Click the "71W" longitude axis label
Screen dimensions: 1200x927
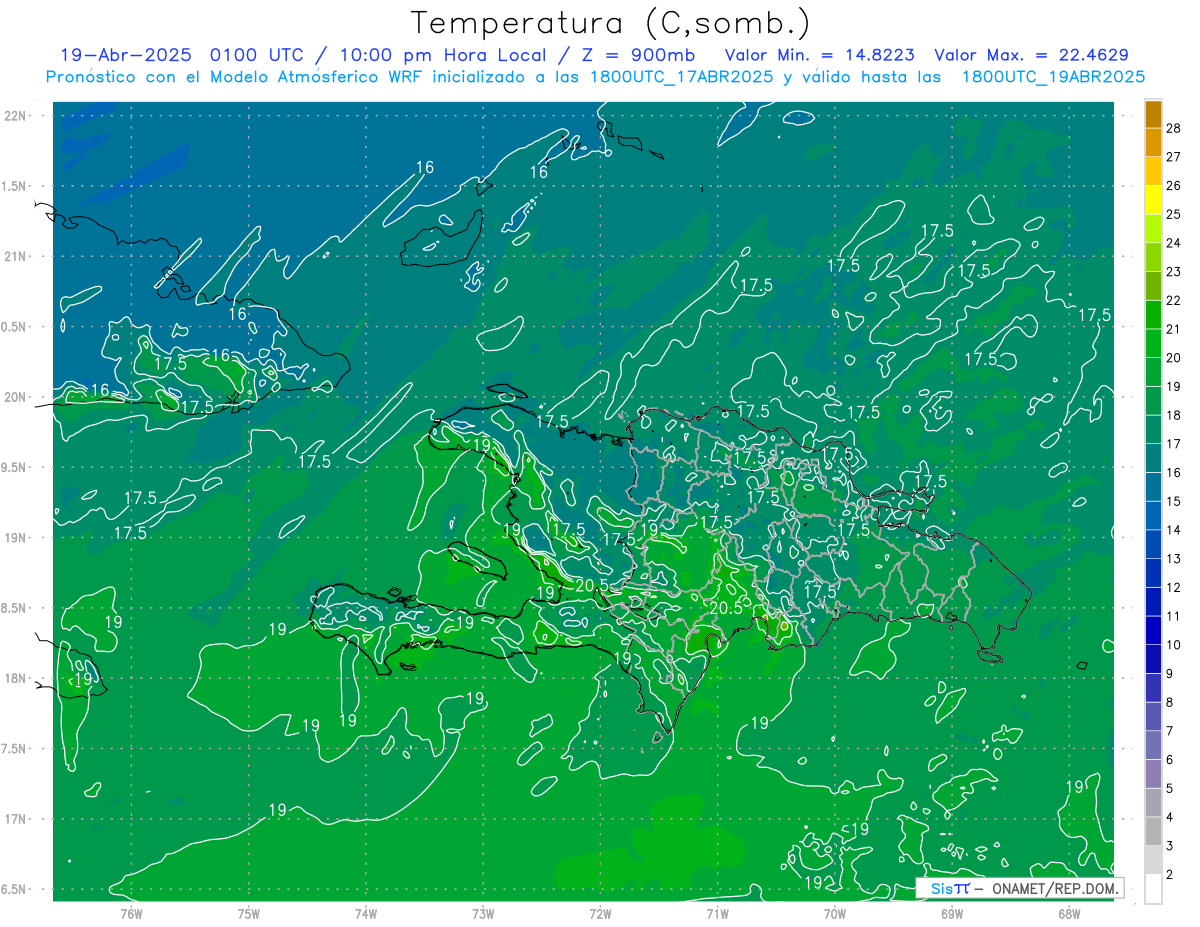[x=718, y=913]
